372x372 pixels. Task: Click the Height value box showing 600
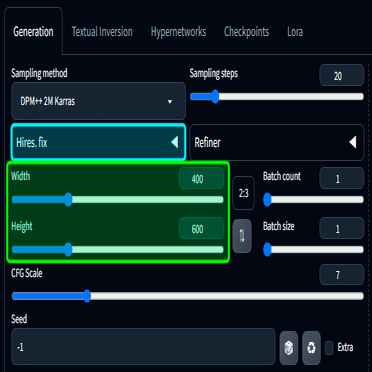coord(201,228)
